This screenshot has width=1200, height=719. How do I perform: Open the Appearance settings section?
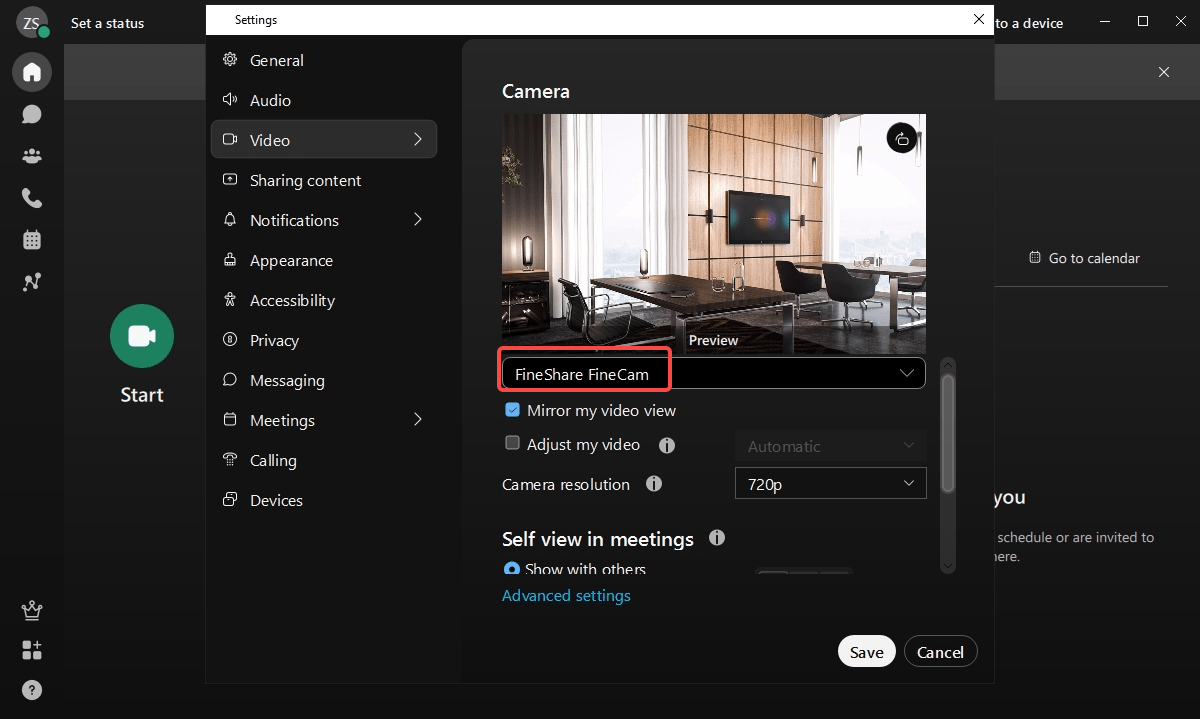point(290,260)
